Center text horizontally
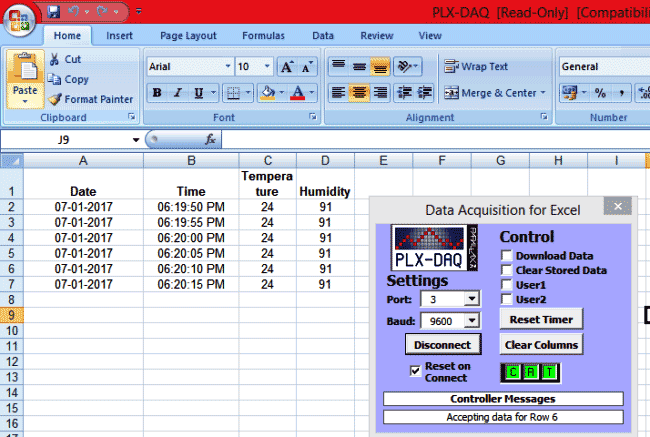Image resolution: width=650 pixels, height=437 pixels. coord(359,93)
